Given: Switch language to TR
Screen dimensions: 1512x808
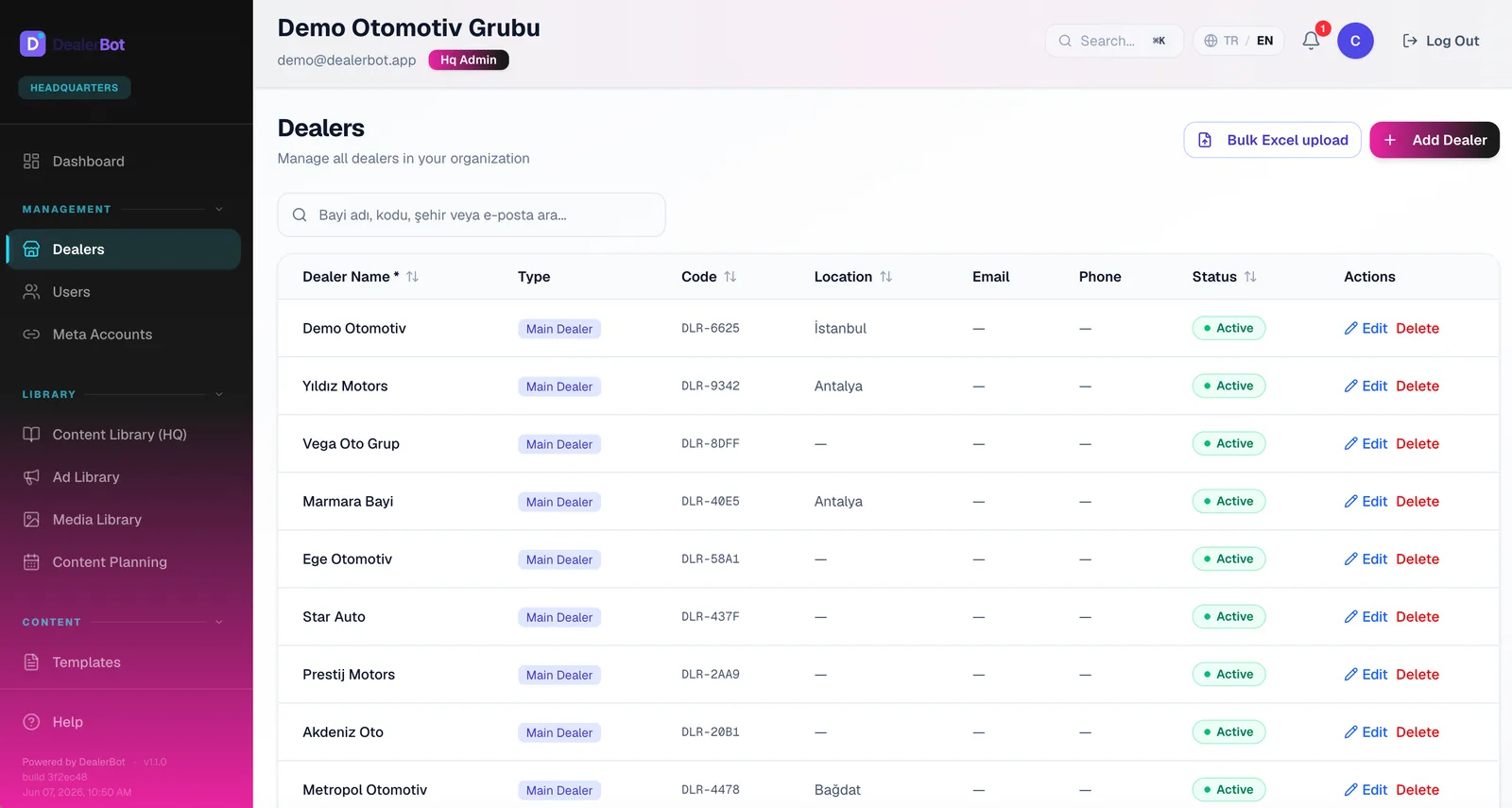Looking at the screenshot, I should coord(1230,41).
